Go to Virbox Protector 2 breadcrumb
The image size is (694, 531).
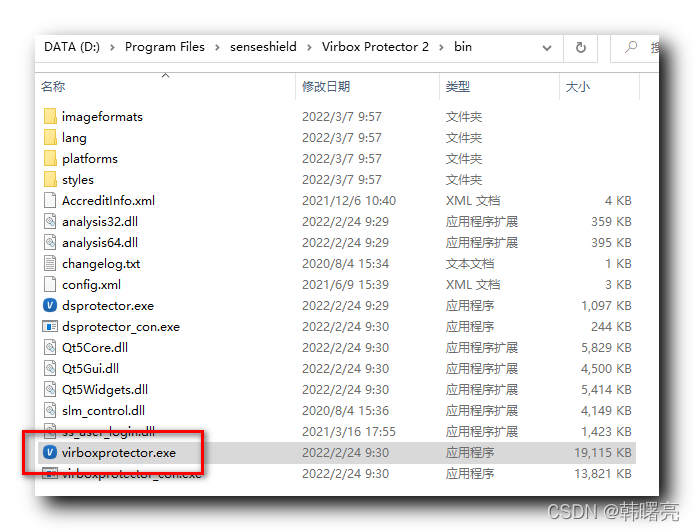pos(375,47)
